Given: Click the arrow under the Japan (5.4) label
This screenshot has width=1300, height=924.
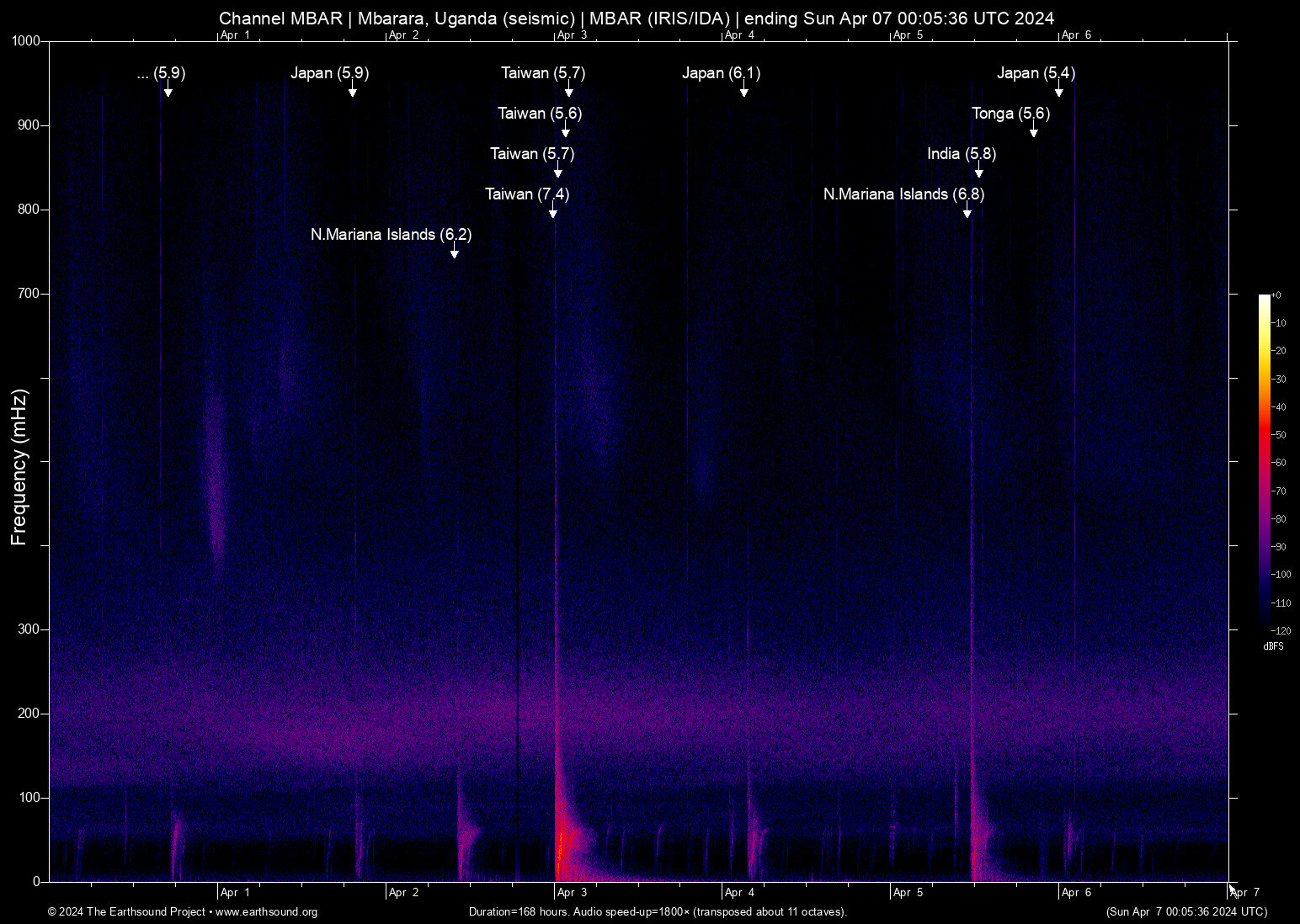Looking at the screenshot, I should pyautogui.click(x=1059, y=90).
